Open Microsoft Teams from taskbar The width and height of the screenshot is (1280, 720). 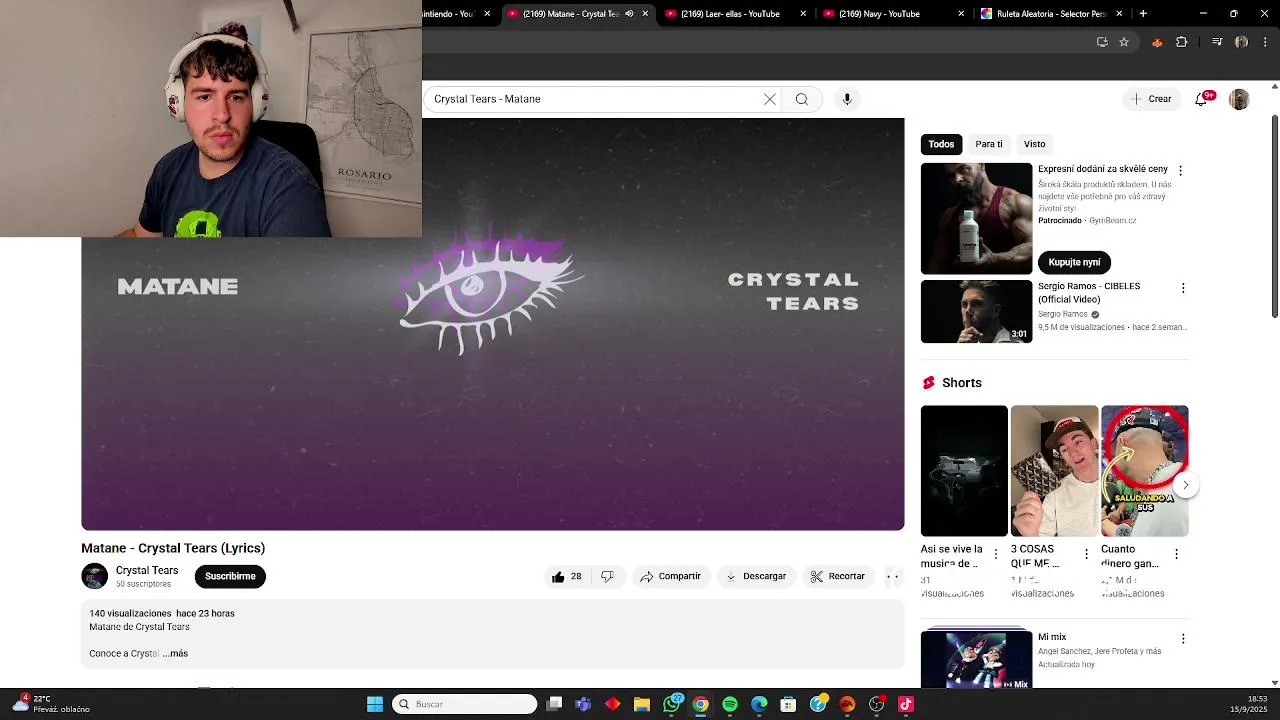583,704
